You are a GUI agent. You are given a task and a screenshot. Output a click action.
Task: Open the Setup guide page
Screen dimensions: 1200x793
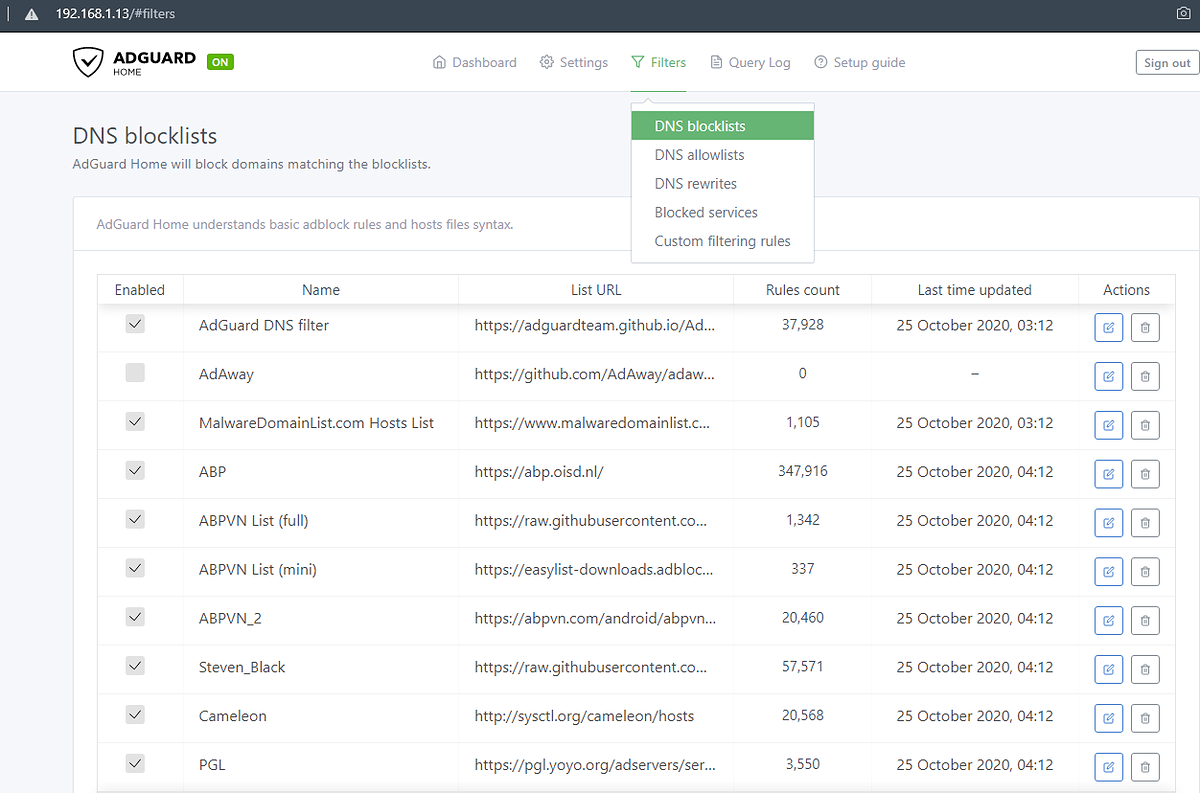[x=860, y=62]
